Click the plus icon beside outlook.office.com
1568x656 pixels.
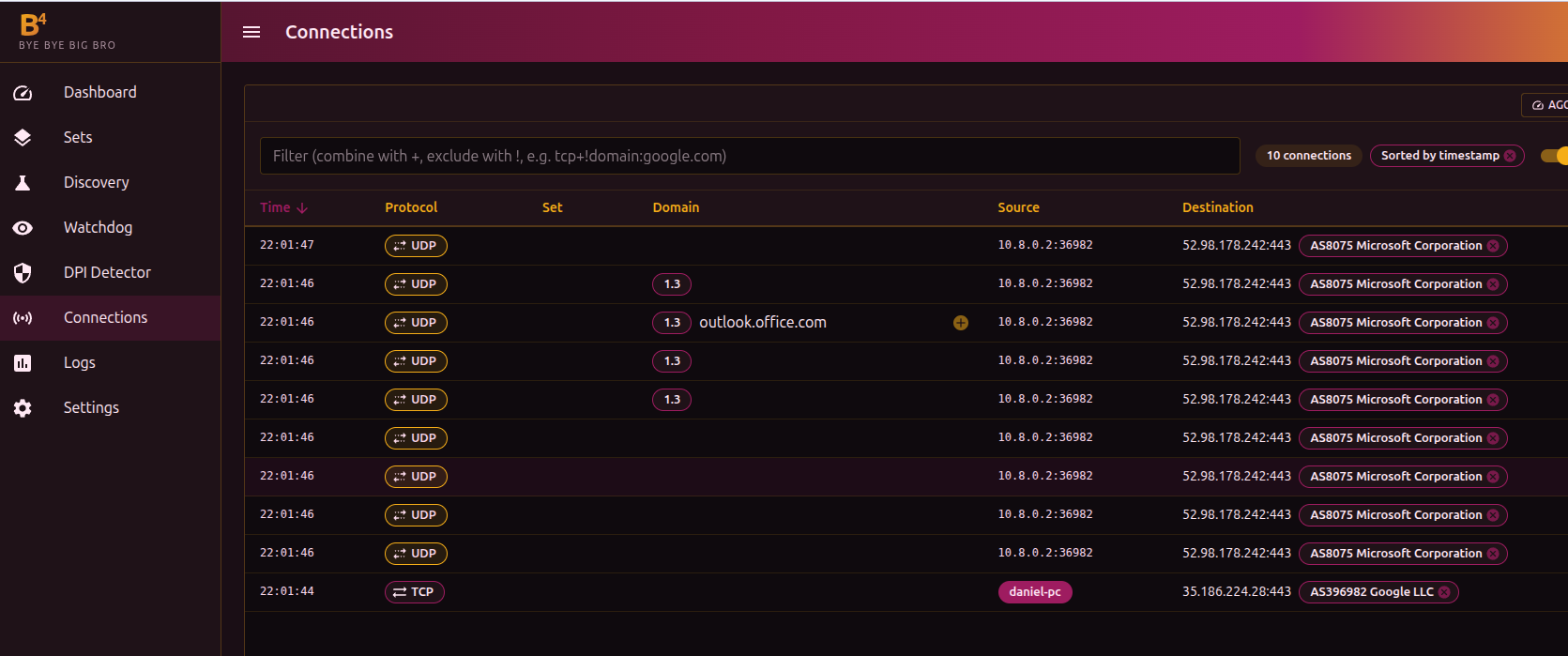click(960, 323)
